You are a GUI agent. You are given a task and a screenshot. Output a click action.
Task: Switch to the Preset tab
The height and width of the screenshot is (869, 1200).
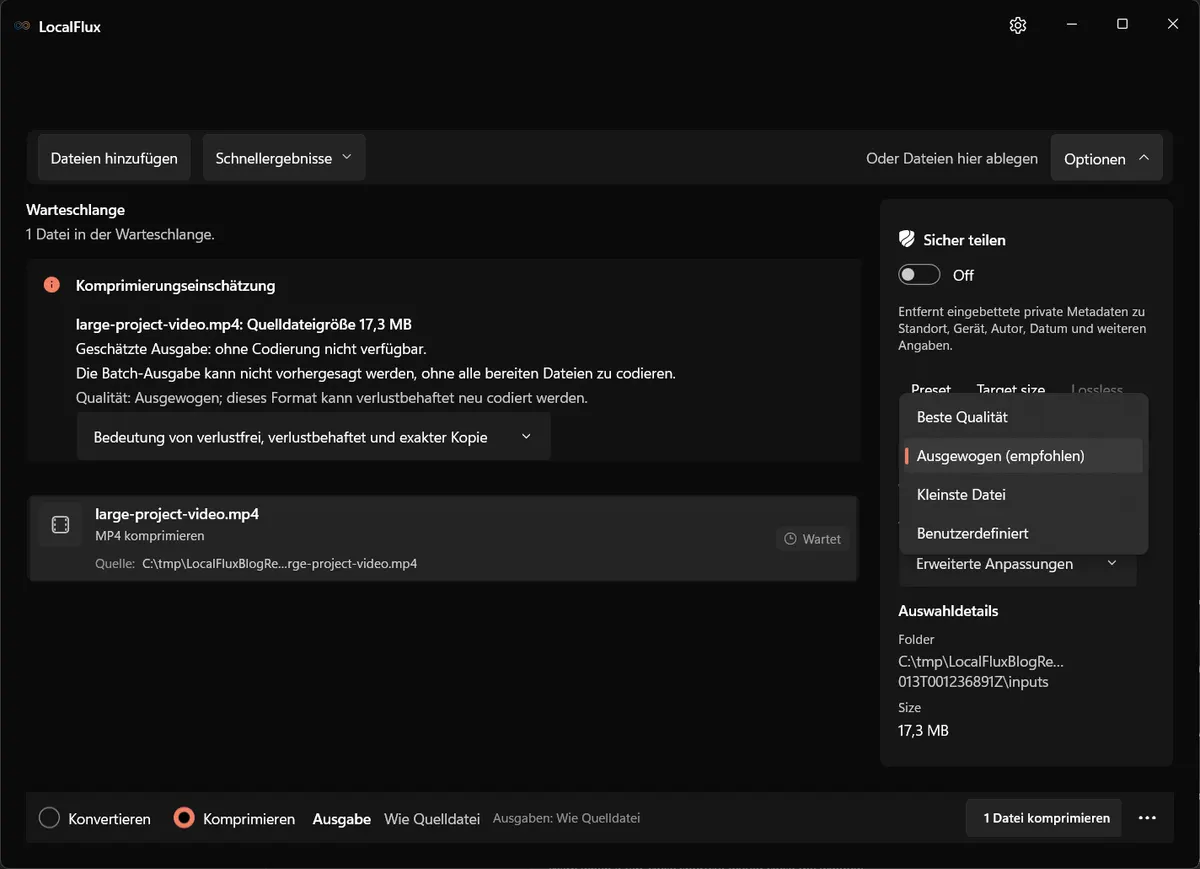pyautogui.click(x=931, y=389)
